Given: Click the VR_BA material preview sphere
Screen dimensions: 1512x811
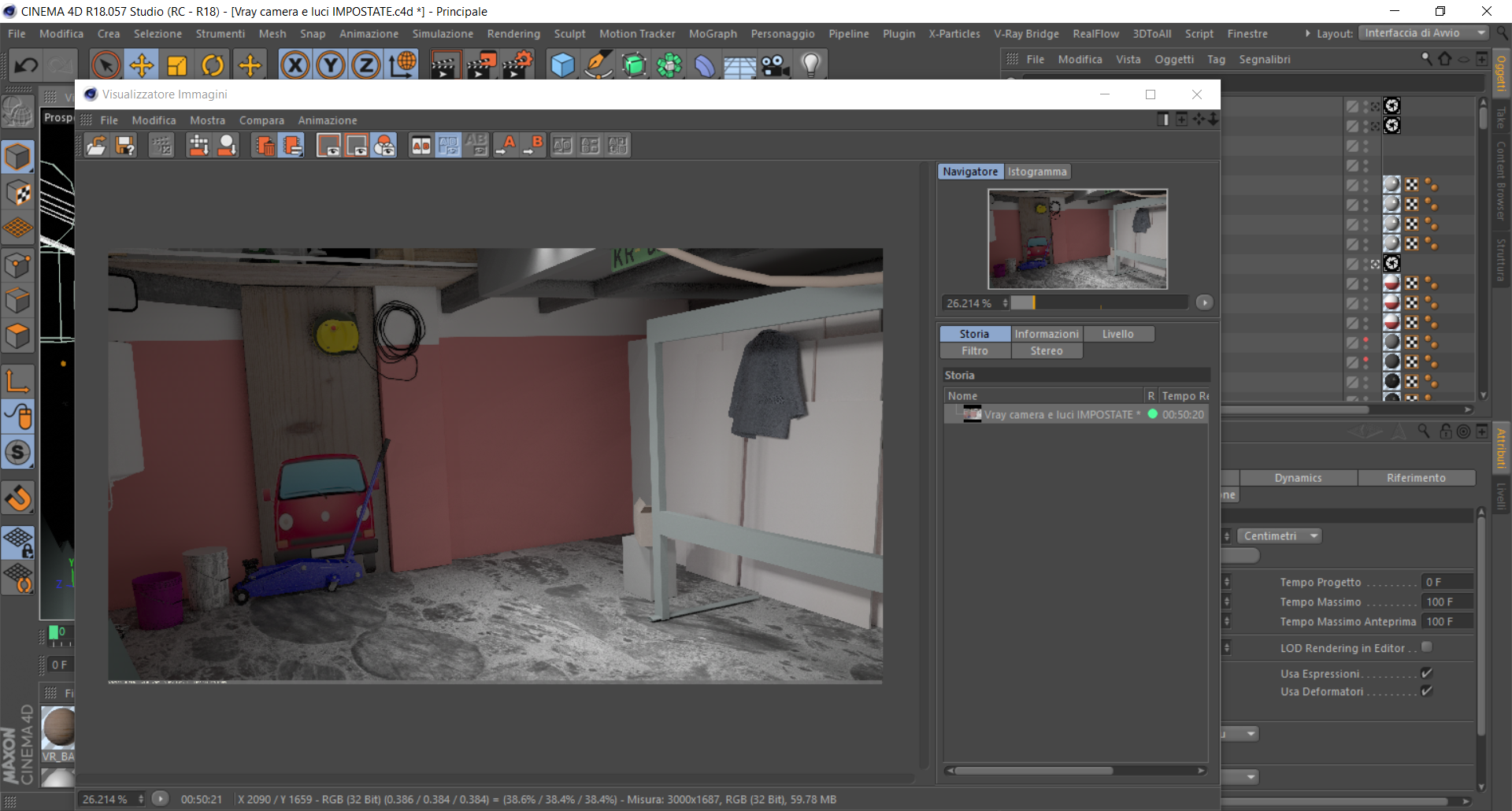Looking at the screenshot, I should [58, 728].
